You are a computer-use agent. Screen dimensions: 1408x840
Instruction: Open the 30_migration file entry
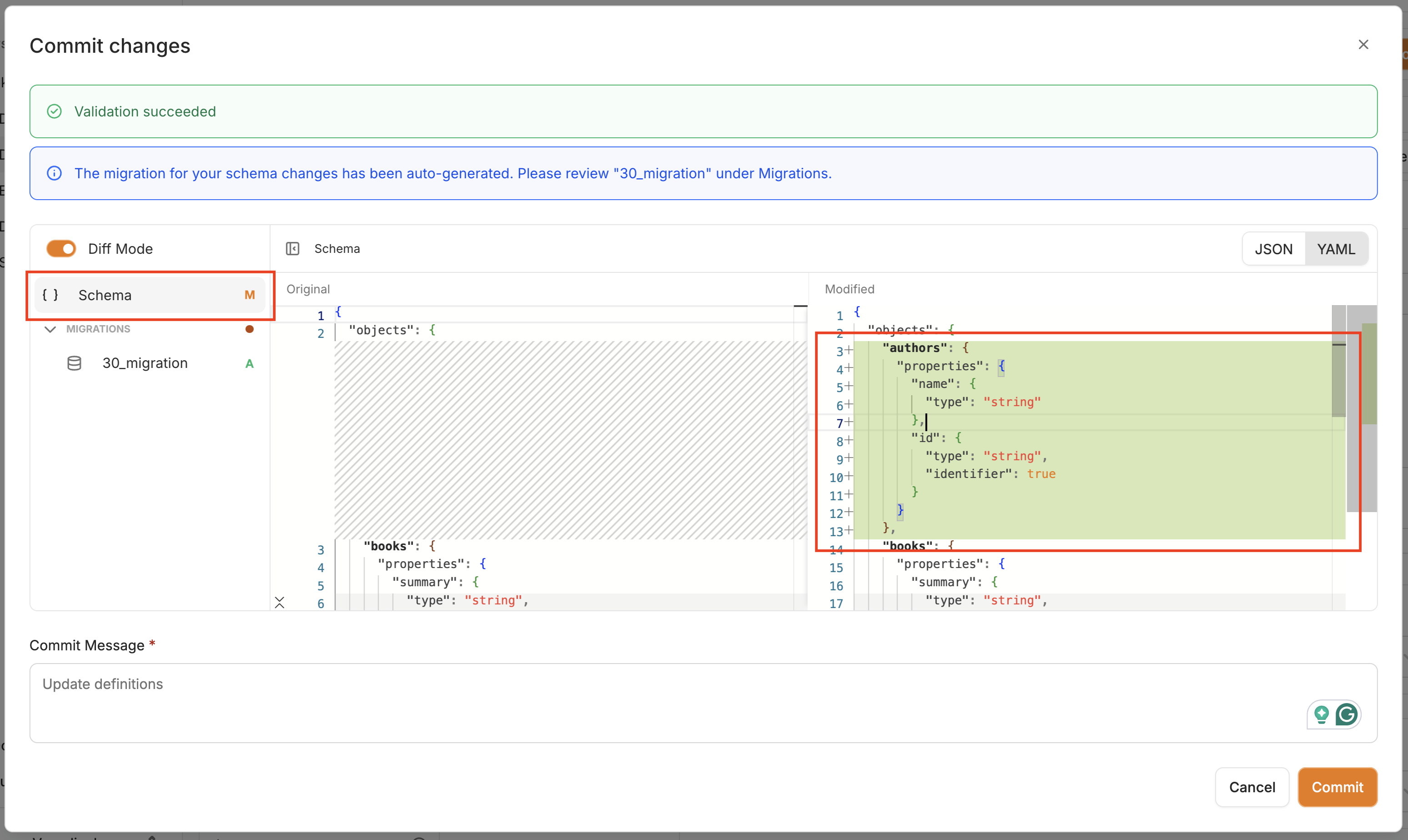145,363
